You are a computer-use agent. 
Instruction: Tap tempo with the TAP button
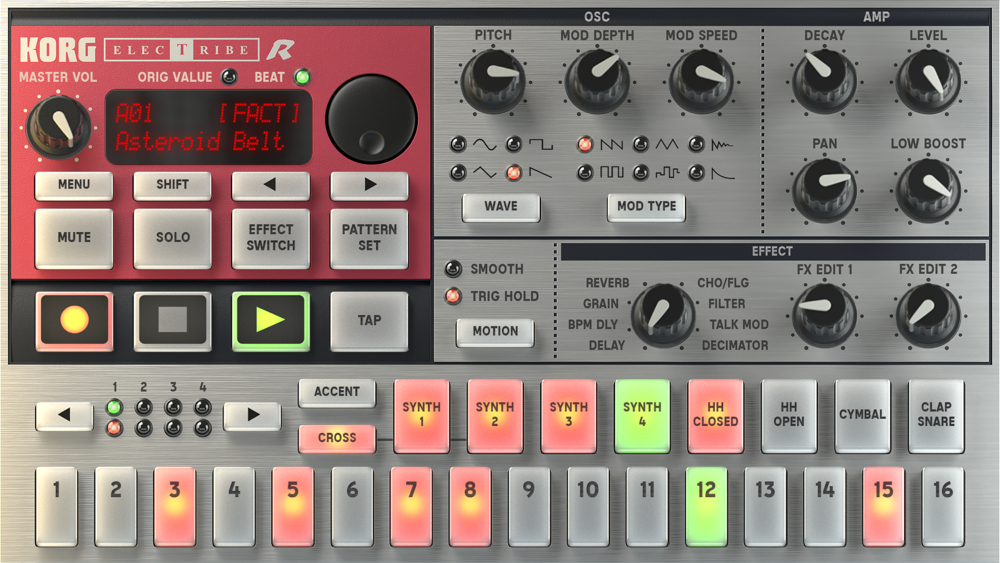pos(369,321)
